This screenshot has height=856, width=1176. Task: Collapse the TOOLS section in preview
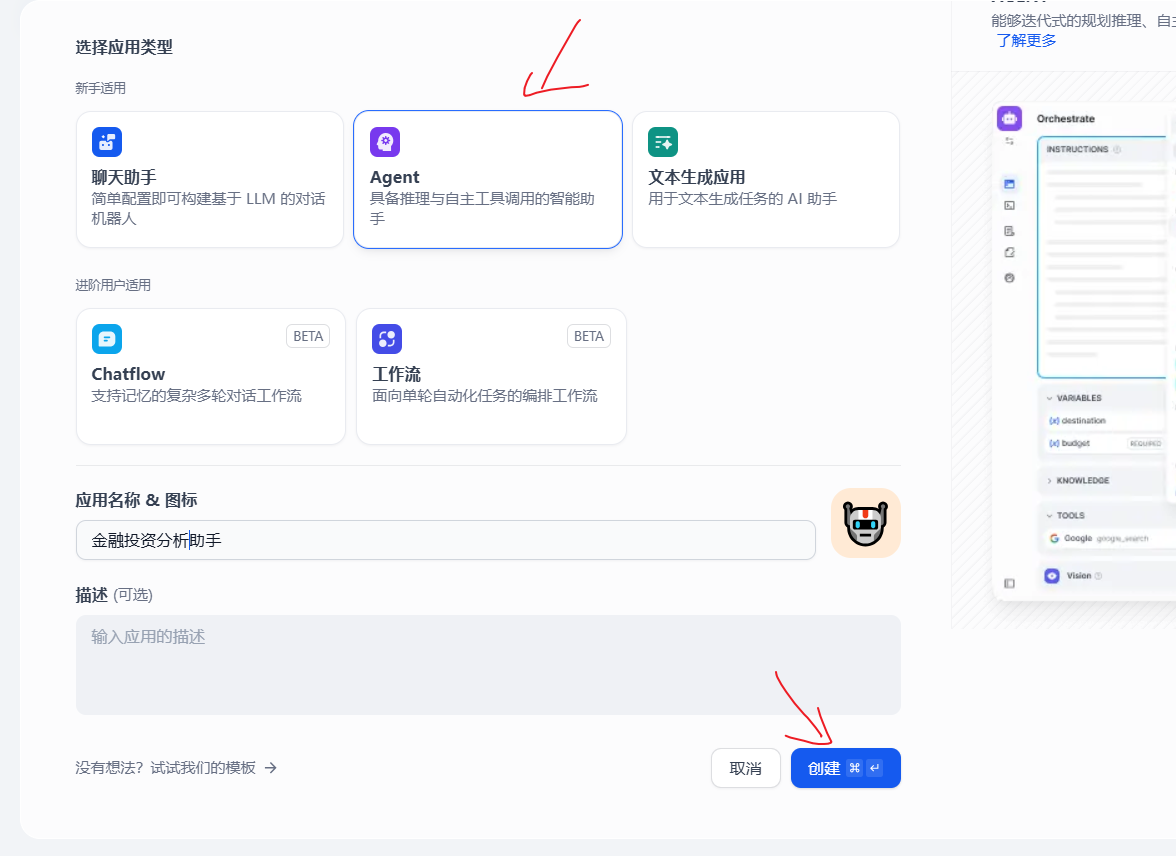[1069, 516]
